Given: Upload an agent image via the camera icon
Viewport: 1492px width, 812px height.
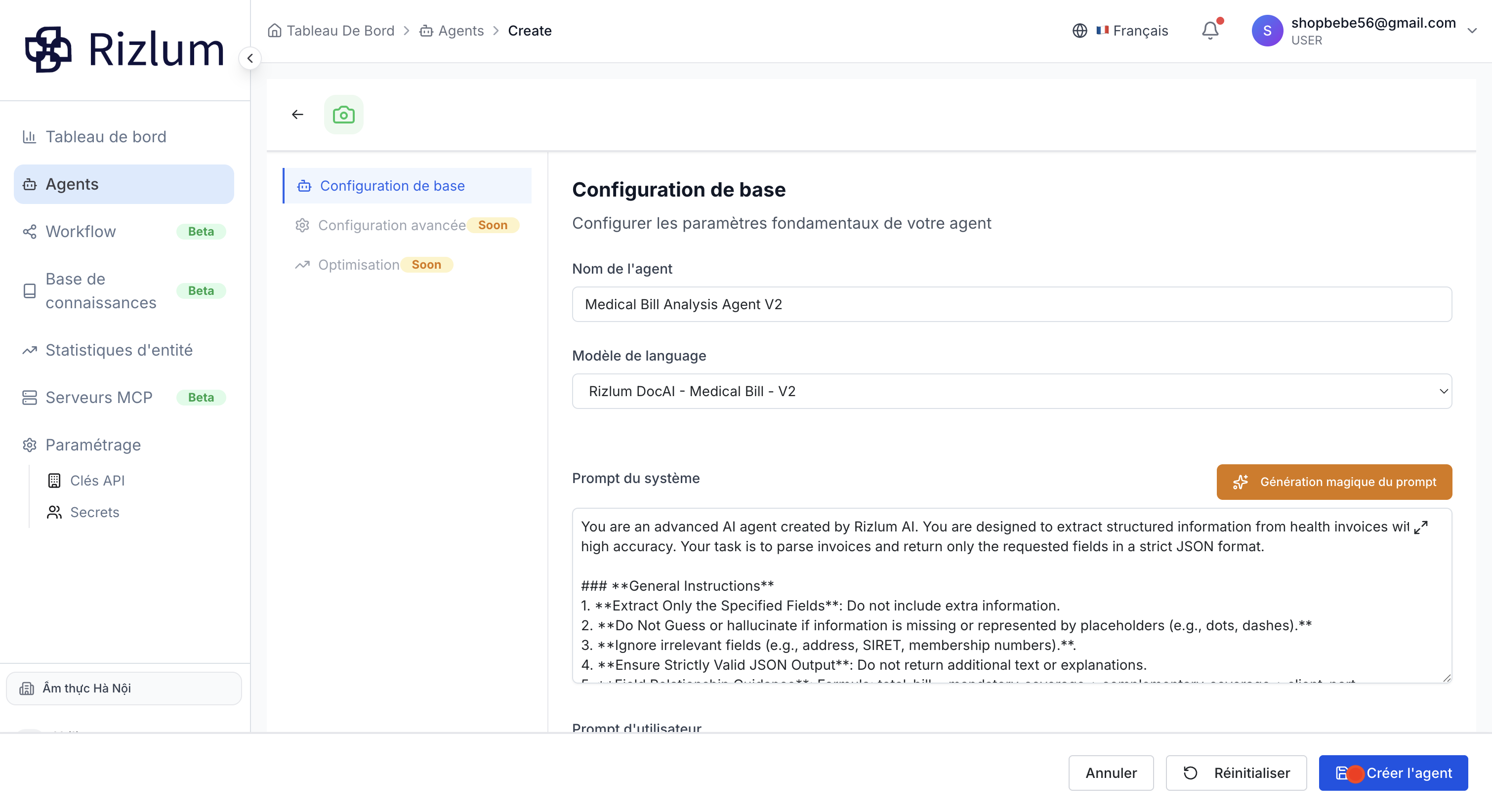Looking at the screenshot, I should [x=343, y=115].
